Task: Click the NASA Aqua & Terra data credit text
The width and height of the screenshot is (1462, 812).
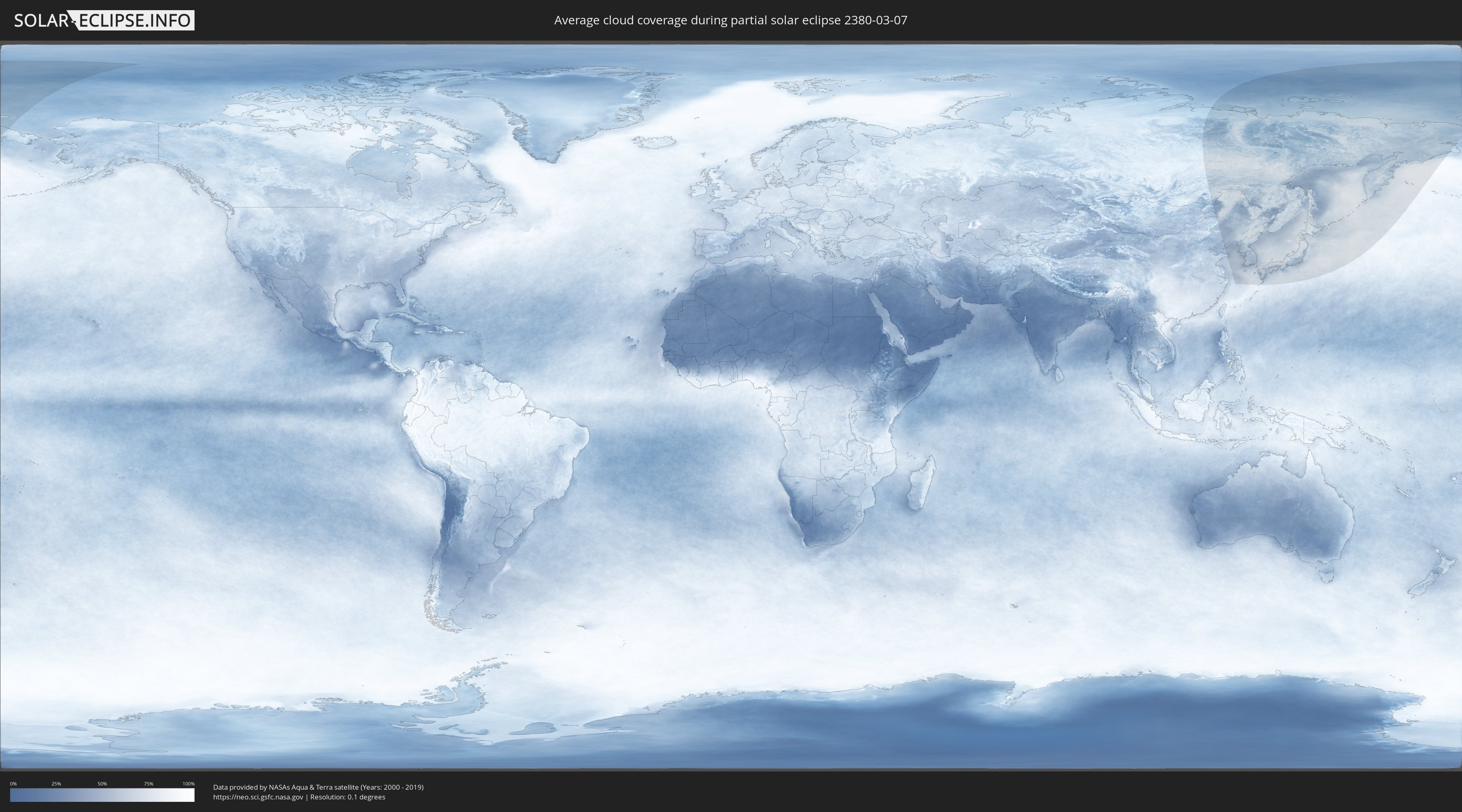Action: click(x=318, y=787)
